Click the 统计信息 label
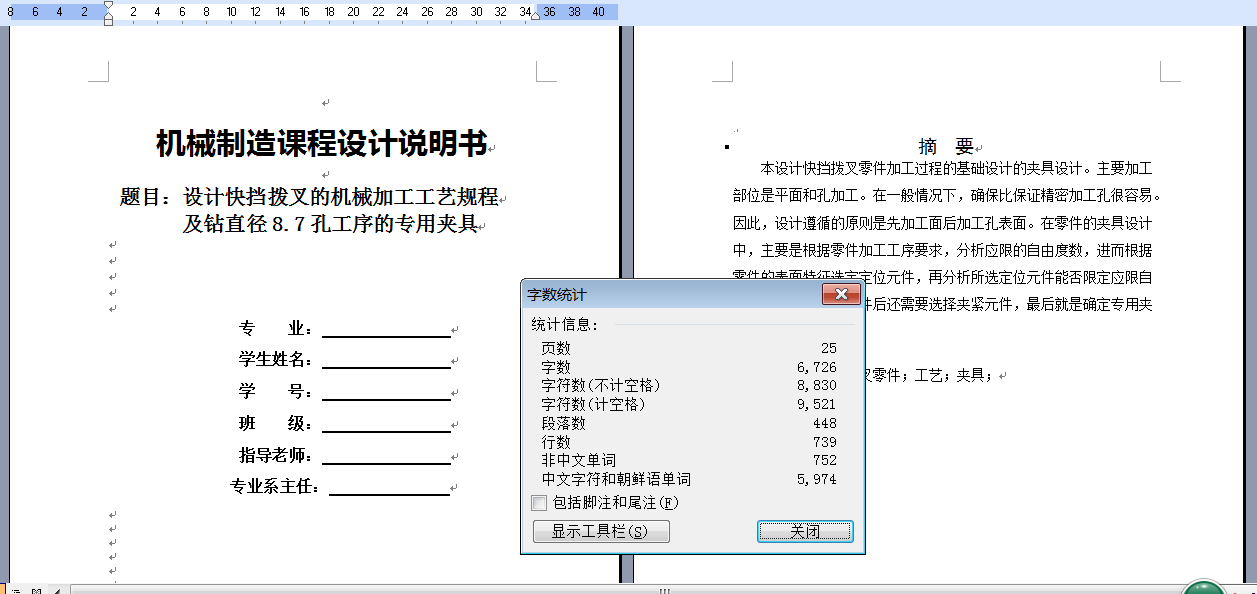Image resolution: width=1257 pixels, height=594 pixels. click(x=565, y=325)
